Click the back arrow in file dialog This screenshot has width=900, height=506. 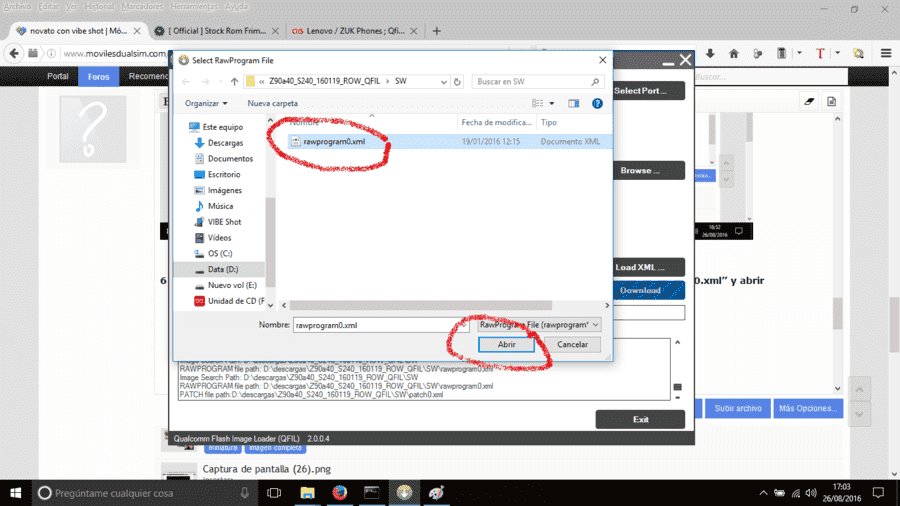186,81
